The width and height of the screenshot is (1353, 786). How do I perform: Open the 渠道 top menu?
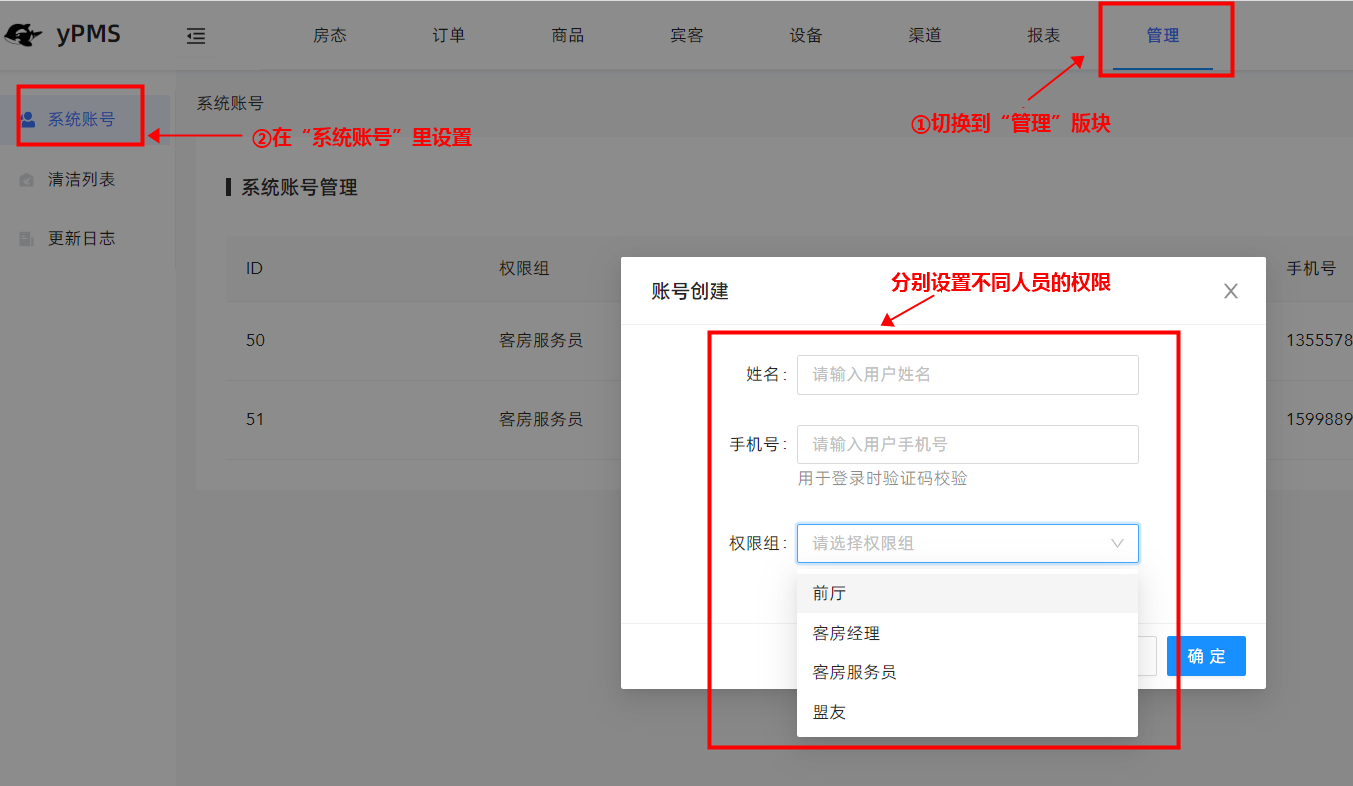925,36
